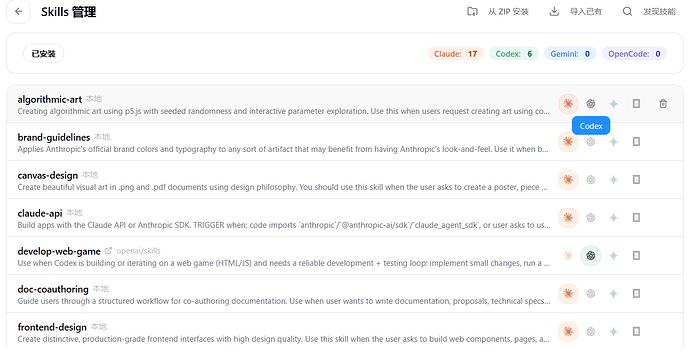Enable Gemini for claude-api skill
690x360 pixels.
613,218
